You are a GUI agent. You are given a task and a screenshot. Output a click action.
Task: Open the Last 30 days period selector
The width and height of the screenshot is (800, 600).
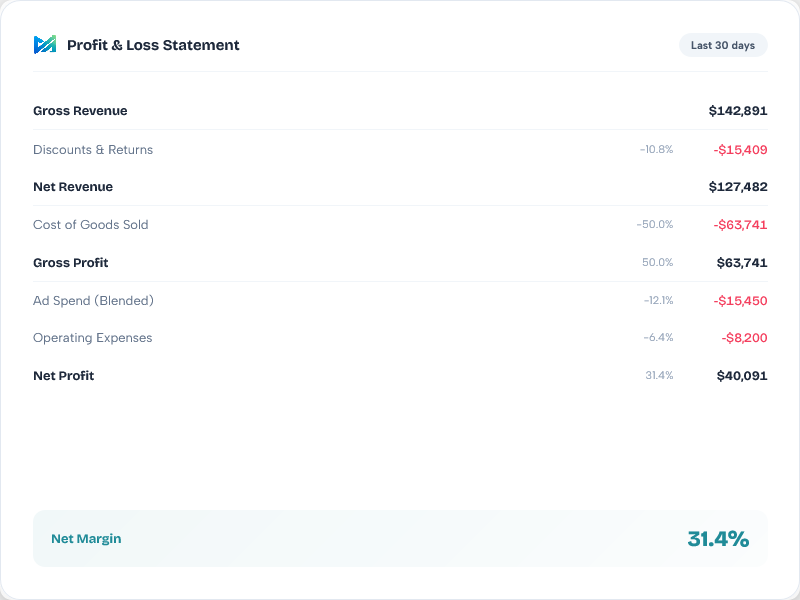pos(722,45)
